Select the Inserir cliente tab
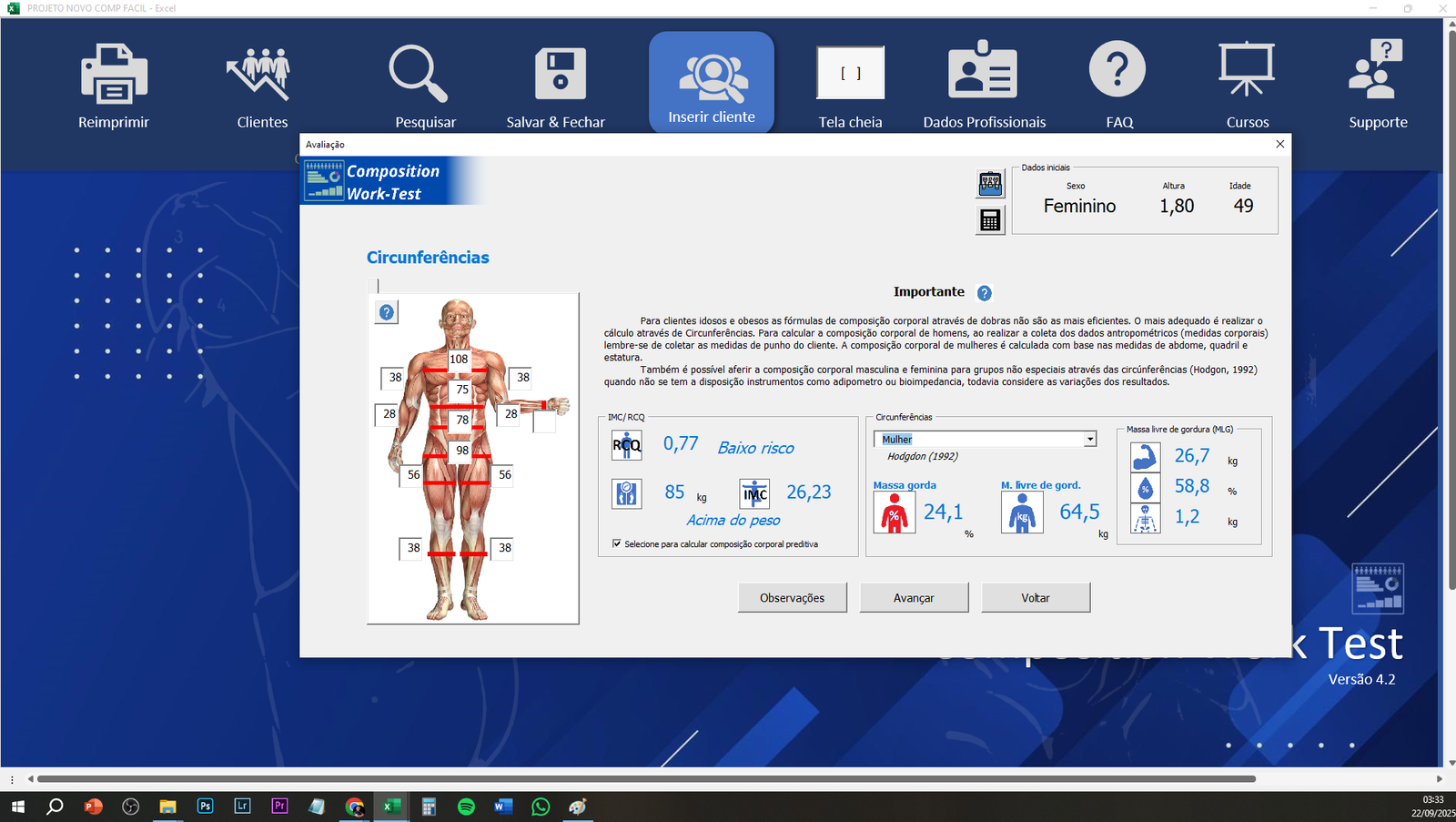 [712, 83]
